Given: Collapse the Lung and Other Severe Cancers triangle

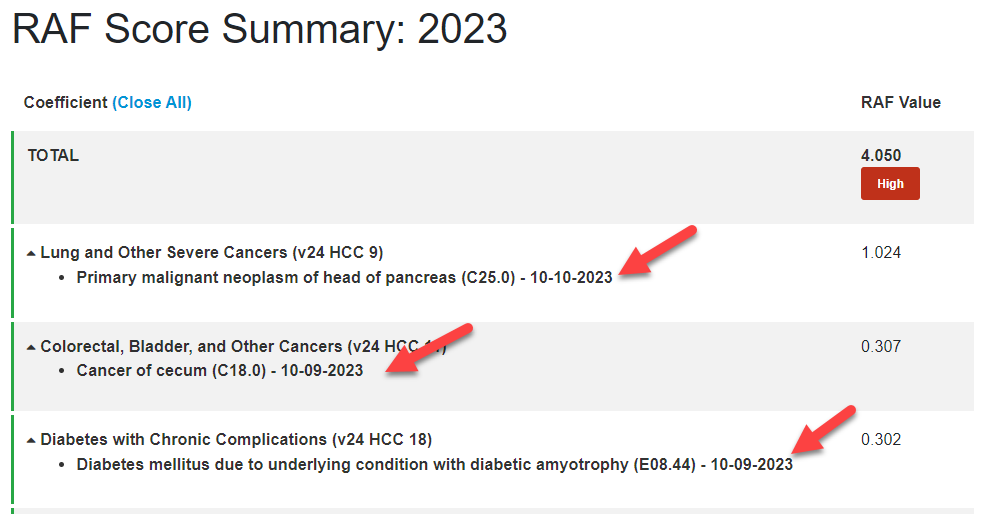Looking at the screenshot, I should pyautogui.click(x=31, y=253).
